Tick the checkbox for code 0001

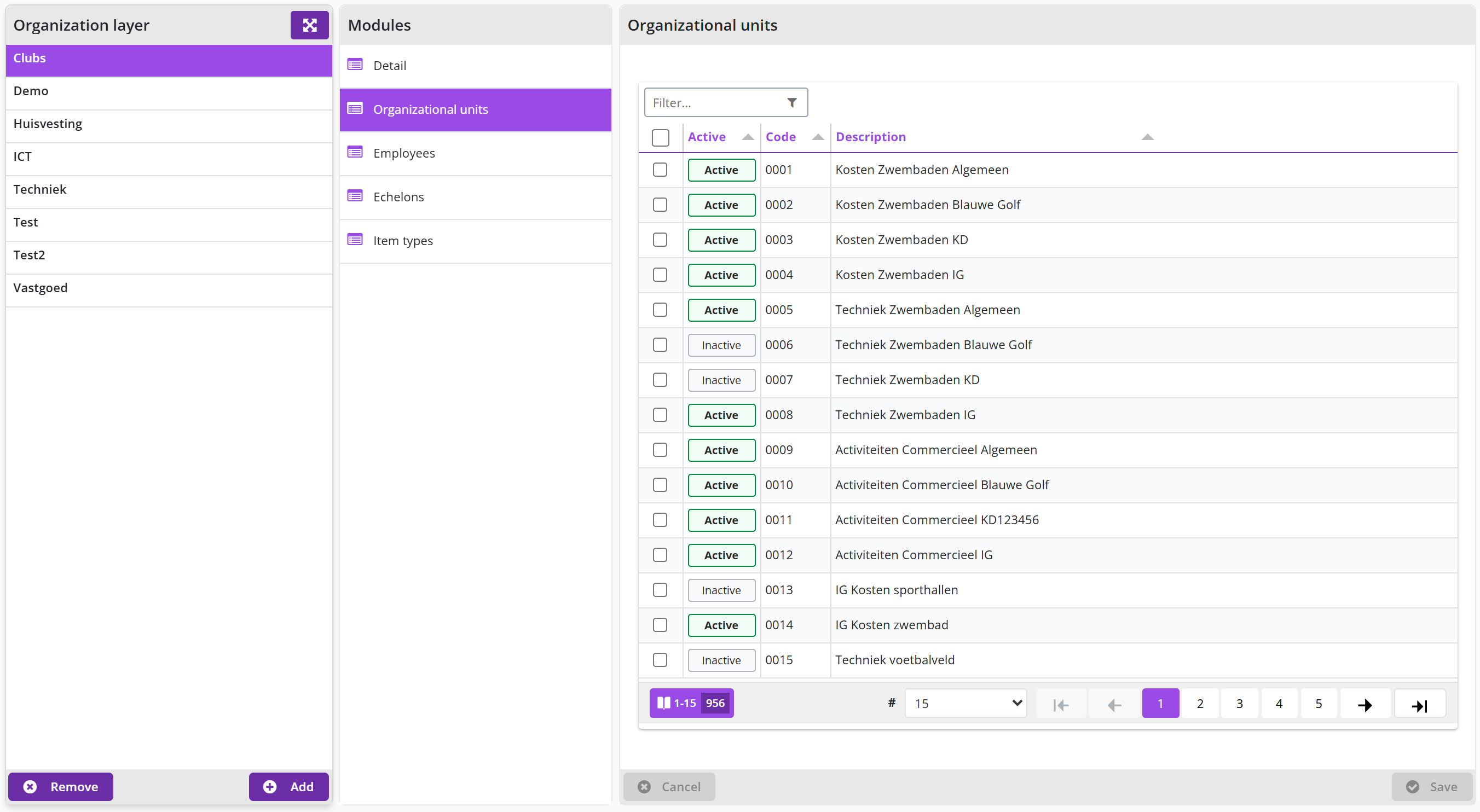(x=660, y=170)
